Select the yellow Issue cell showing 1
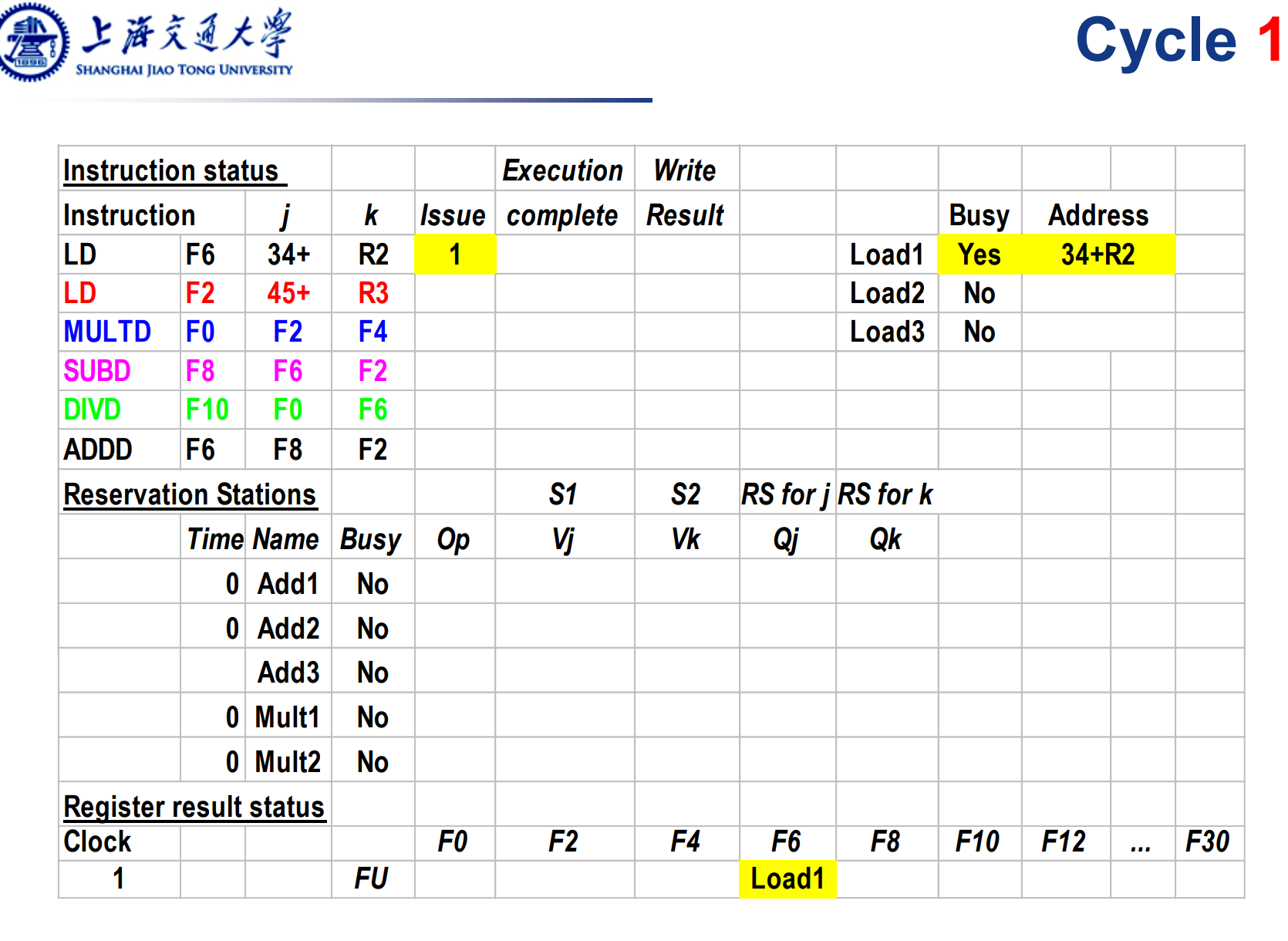This screenshot has width=1288, height=941. (455, 255)
